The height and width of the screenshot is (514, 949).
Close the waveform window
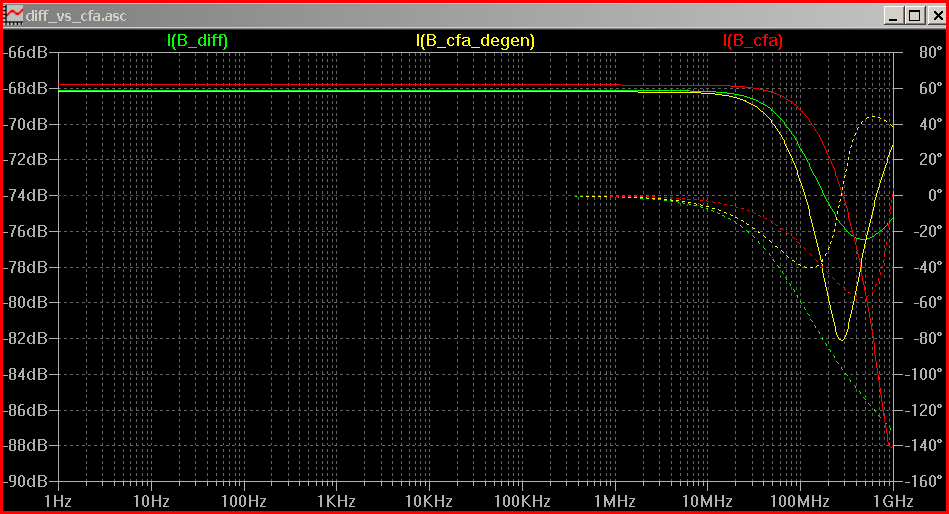[936, 15]
